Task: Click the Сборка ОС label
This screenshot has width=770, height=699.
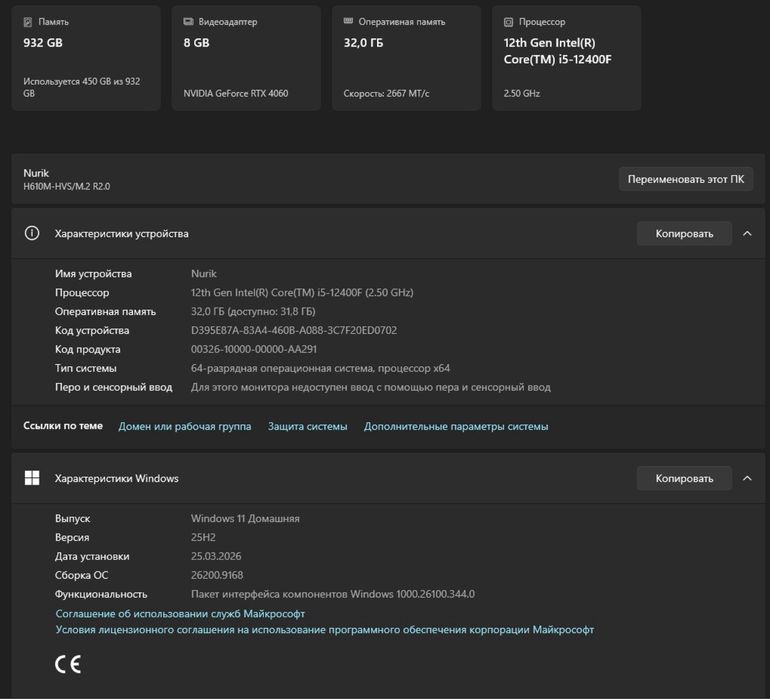Action: click(x=81, y=575)
